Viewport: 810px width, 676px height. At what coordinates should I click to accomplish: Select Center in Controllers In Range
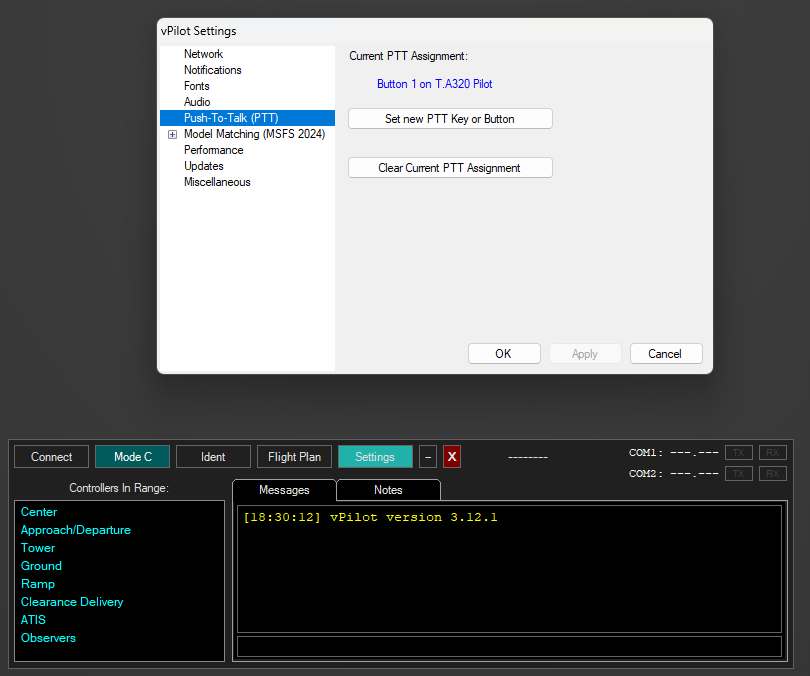click(39, 512)
